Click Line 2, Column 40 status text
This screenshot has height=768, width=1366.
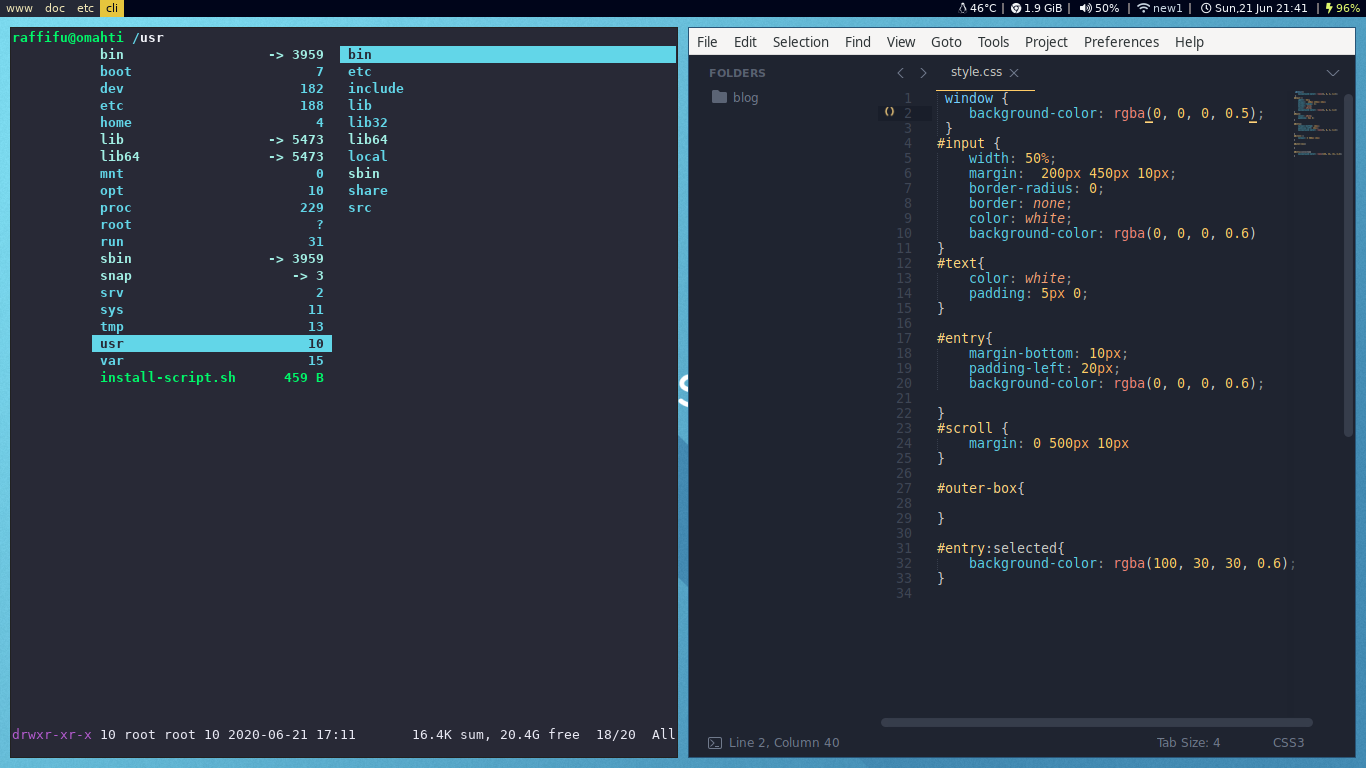pyautogui.click(x=784, y=743)
